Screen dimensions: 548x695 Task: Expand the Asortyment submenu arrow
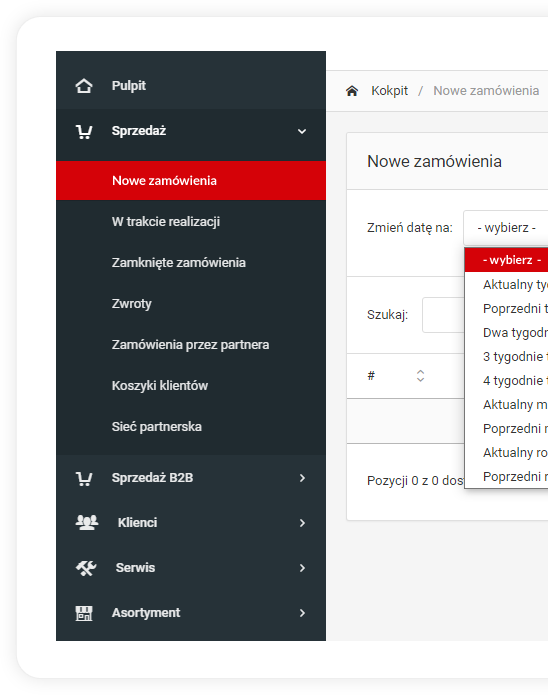302,613
